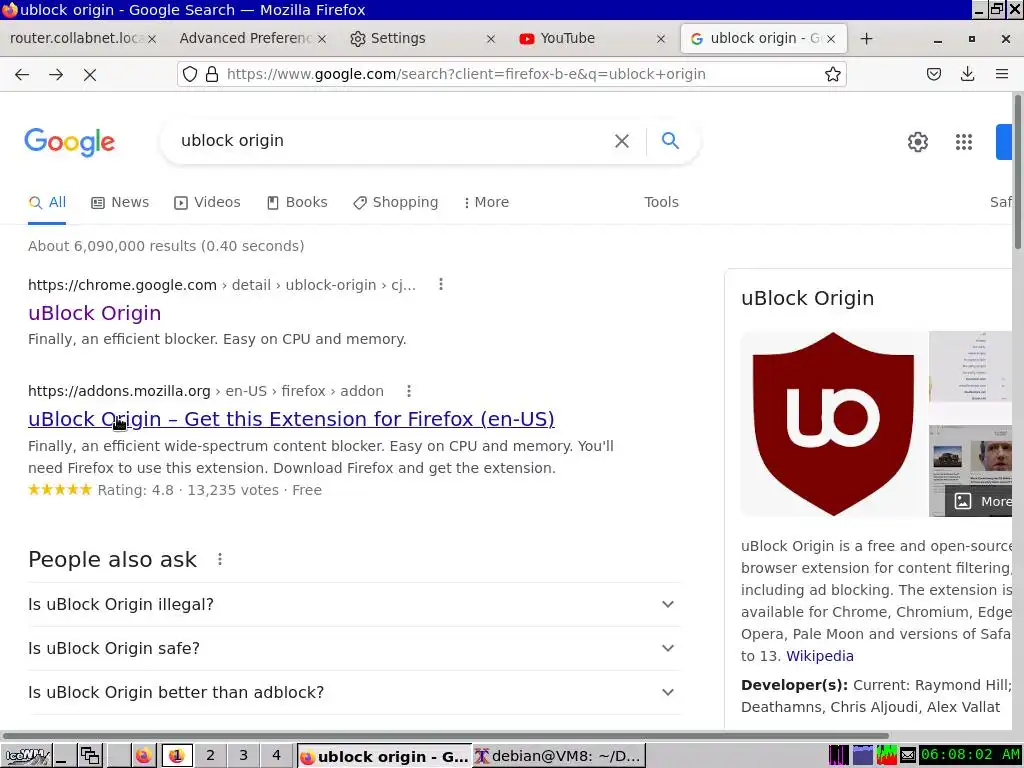Launch Firefox from the taskbar launcher

(144, 756)
